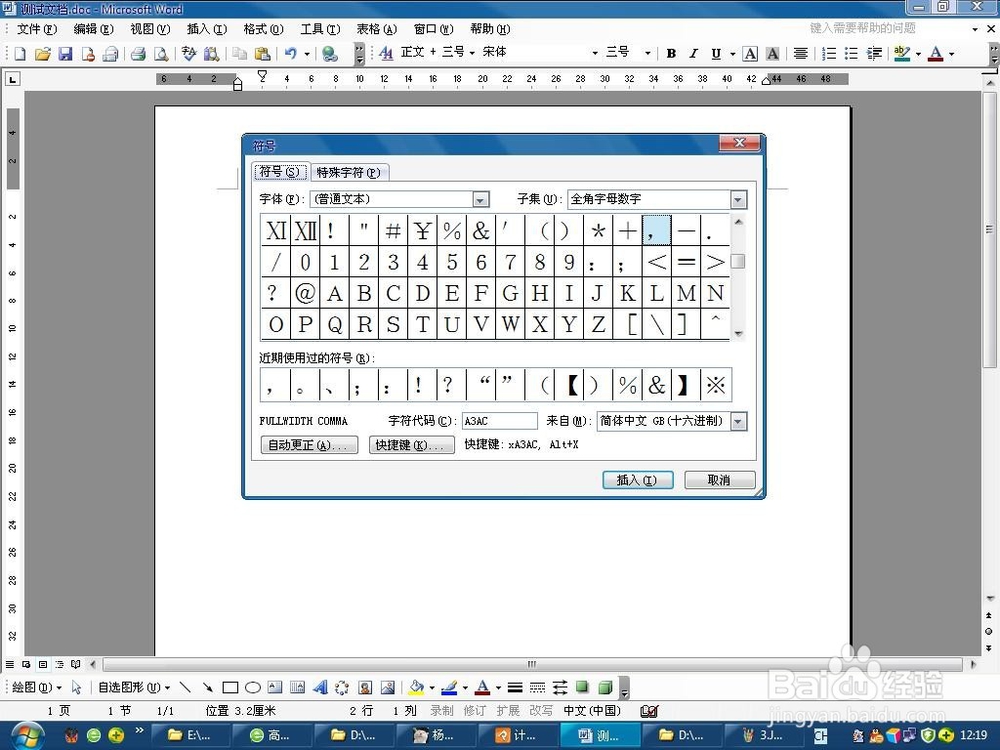The image size is (1000, 750).
Task: Click the Windows Start button
Action: point(27,735)
